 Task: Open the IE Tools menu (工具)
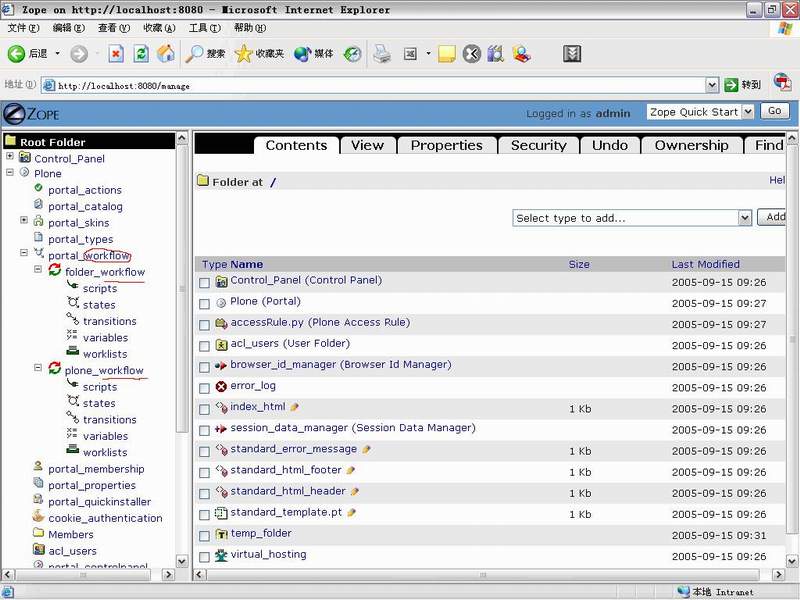coord(205,28)
